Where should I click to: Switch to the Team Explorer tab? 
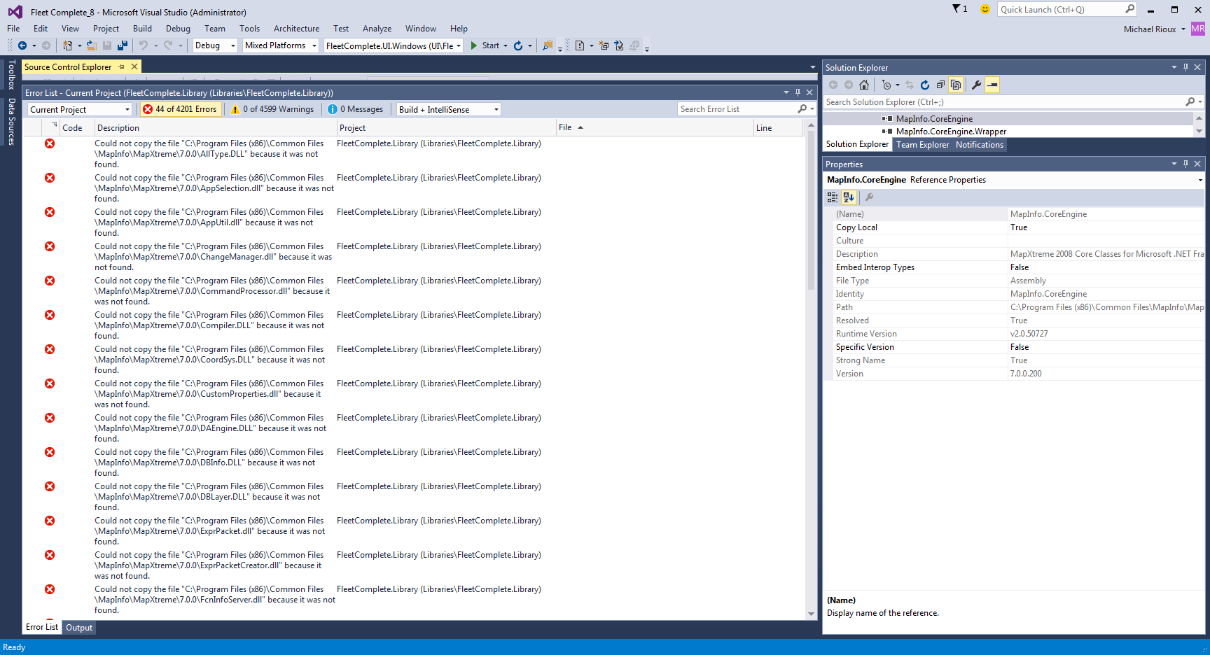(922, 145)
